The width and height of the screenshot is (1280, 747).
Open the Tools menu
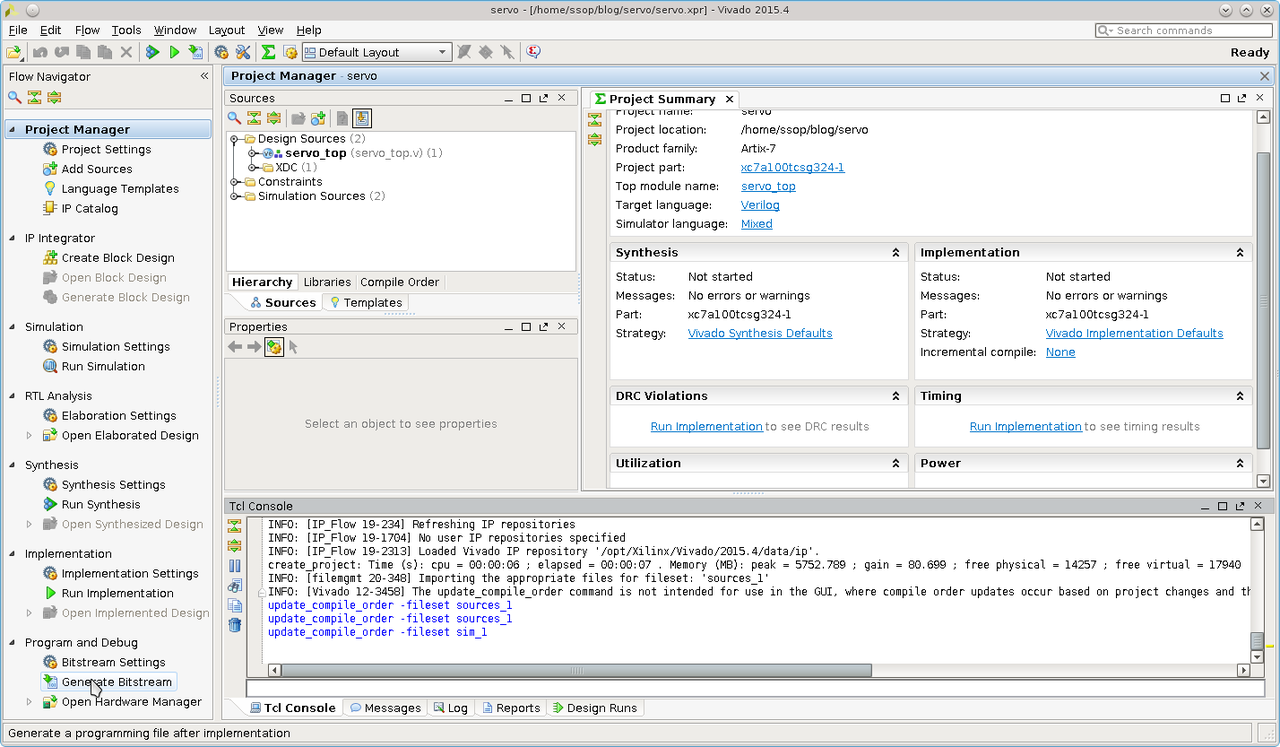tap(126, 30)
